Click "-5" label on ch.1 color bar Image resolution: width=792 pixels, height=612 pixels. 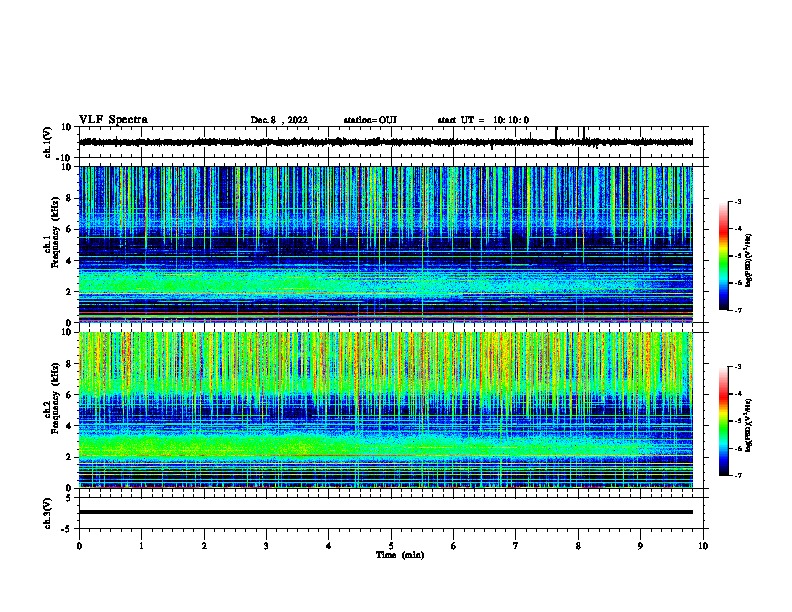pos(738,256)
